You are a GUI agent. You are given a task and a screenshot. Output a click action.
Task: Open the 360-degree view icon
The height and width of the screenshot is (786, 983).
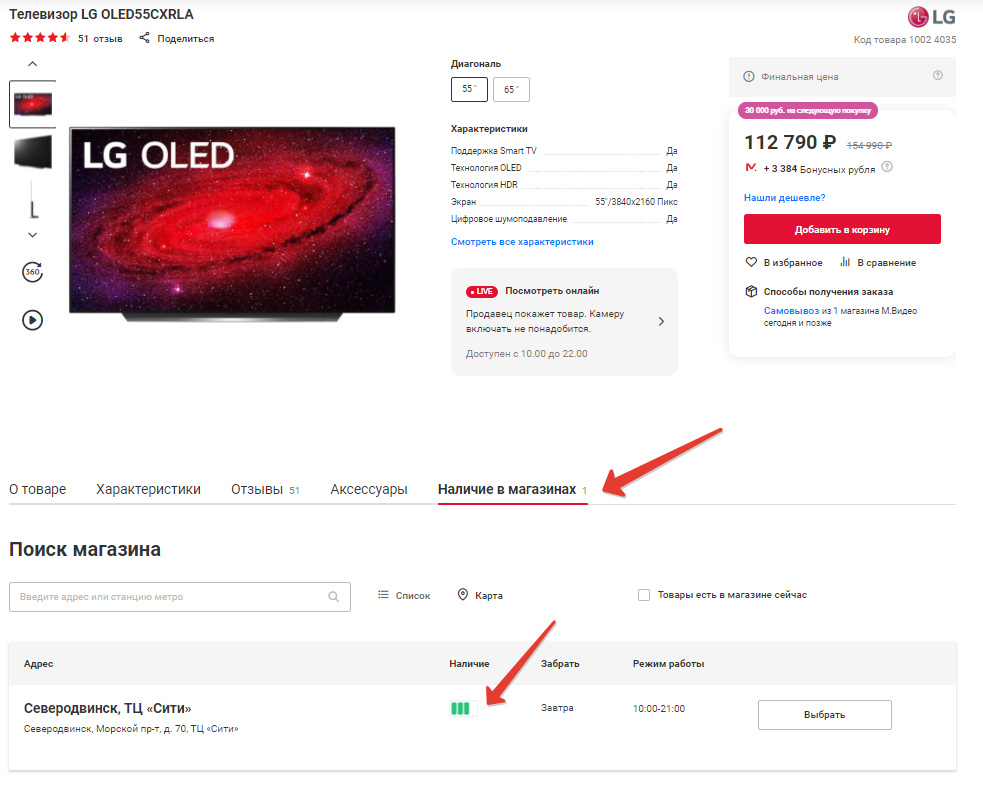32,272
